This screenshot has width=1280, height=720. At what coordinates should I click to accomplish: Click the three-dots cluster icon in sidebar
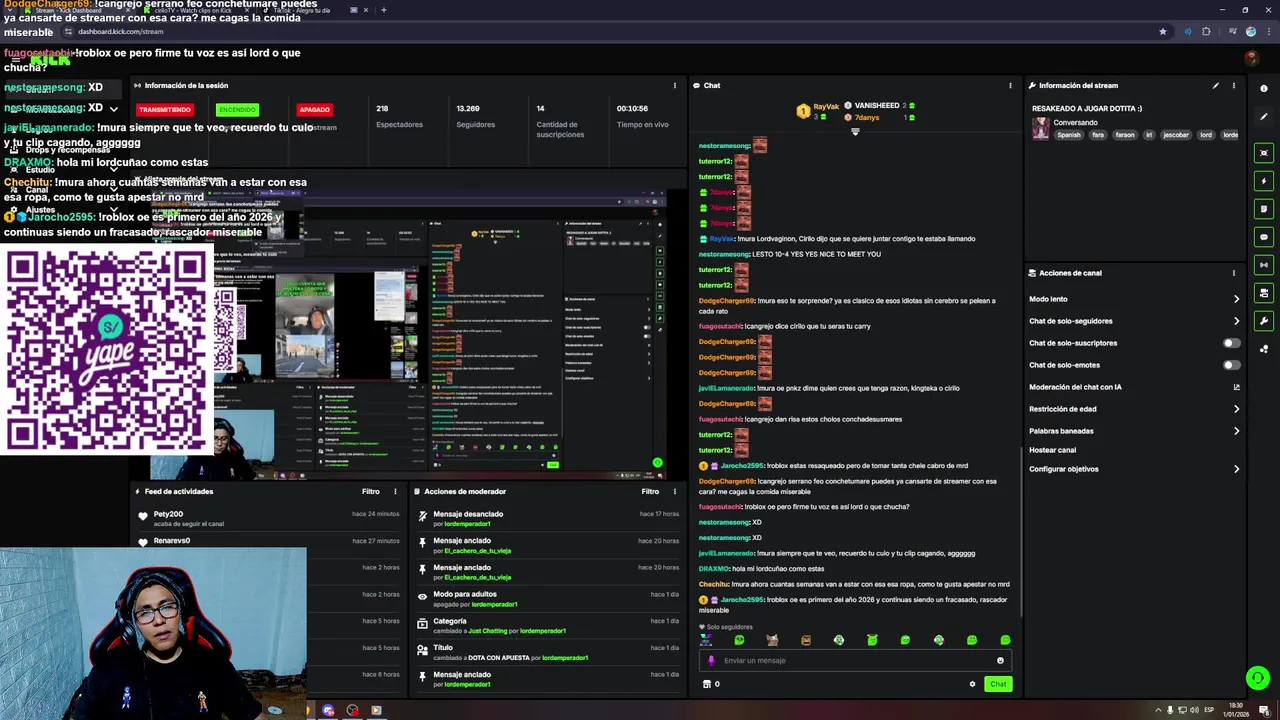1264,349
